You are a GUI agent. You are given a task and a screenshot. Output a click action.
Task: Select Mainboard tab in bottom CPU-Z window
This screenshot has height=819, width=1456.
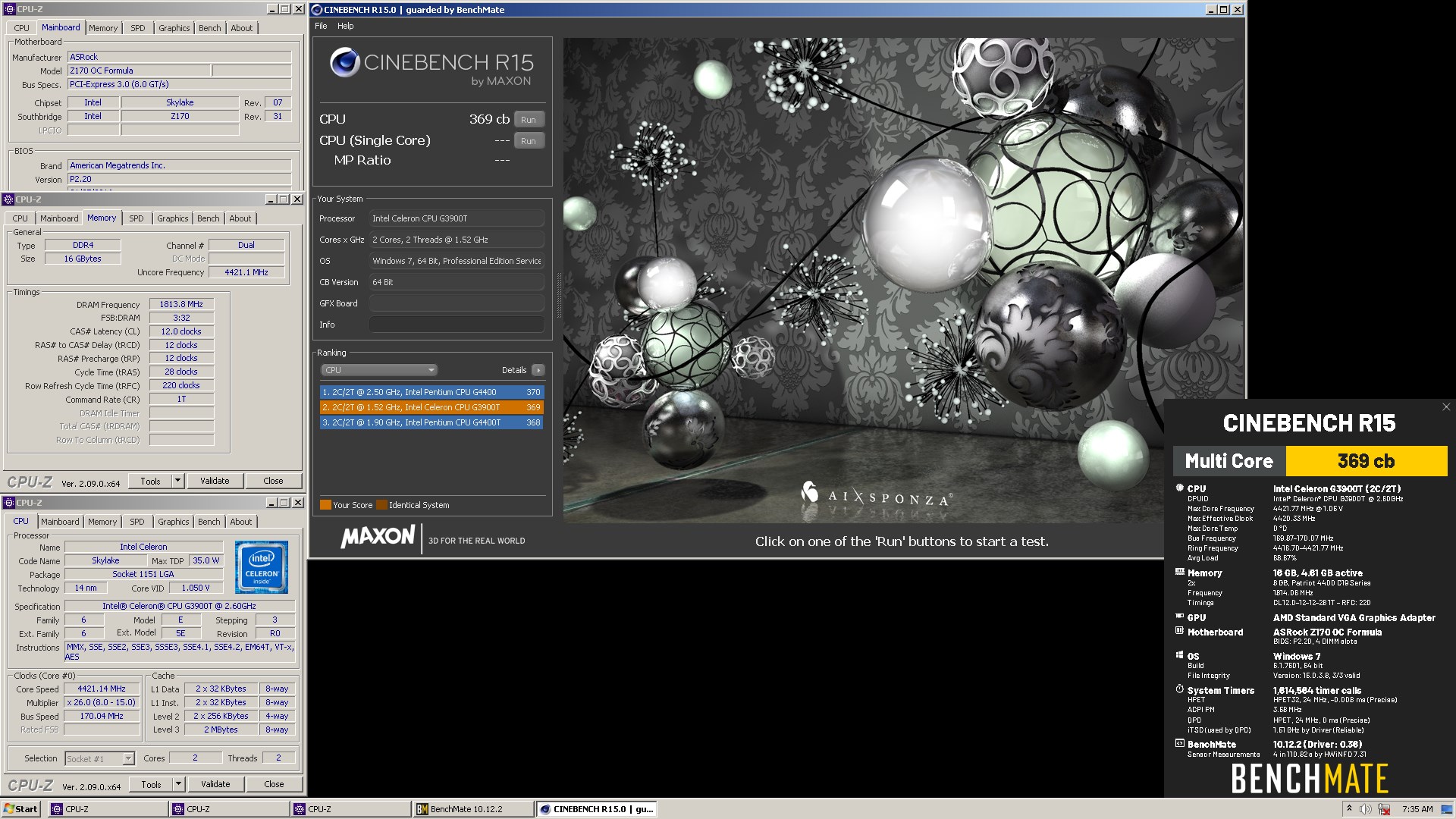point(60,522)
